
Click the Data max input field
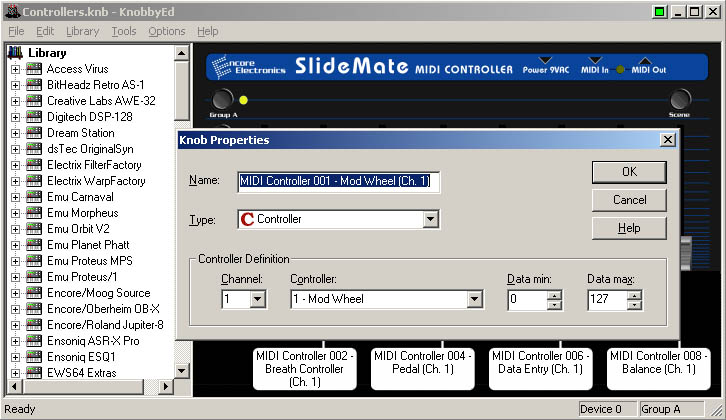coord(607,299)
